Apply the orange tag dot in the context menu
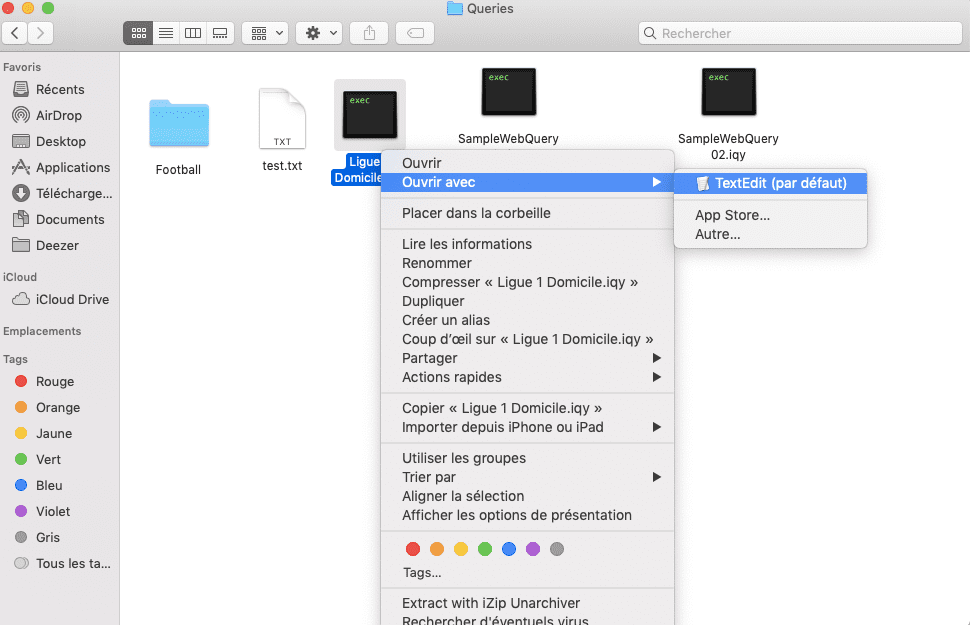 click(x=437, y=549)
